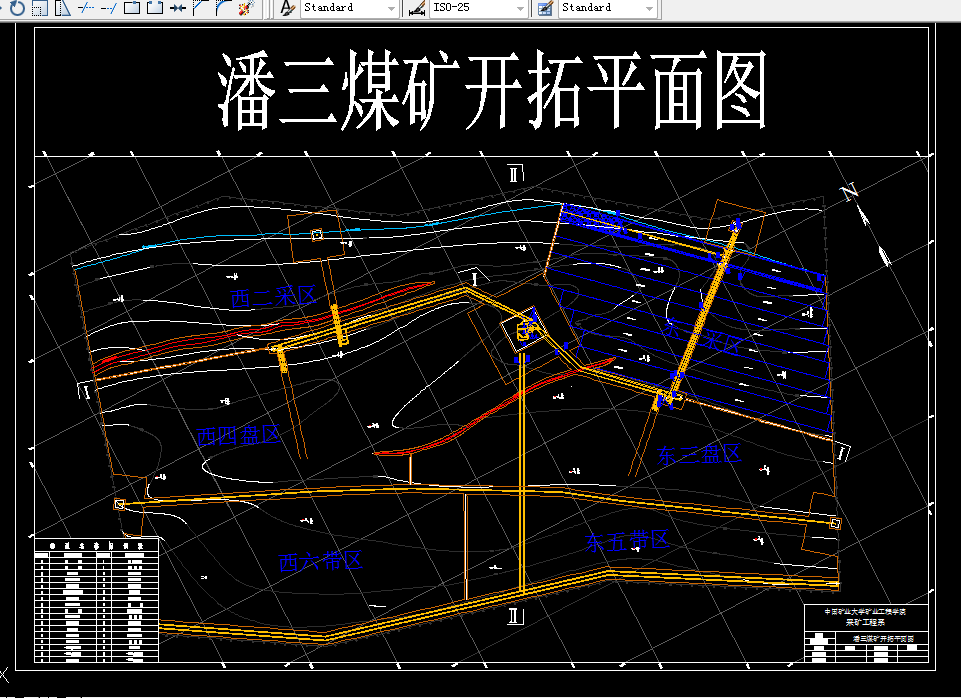This screenshot has width=961, height=698.
Task: Open the ISO-25 dimension style dropdown
Action: (x=471, y=9)
